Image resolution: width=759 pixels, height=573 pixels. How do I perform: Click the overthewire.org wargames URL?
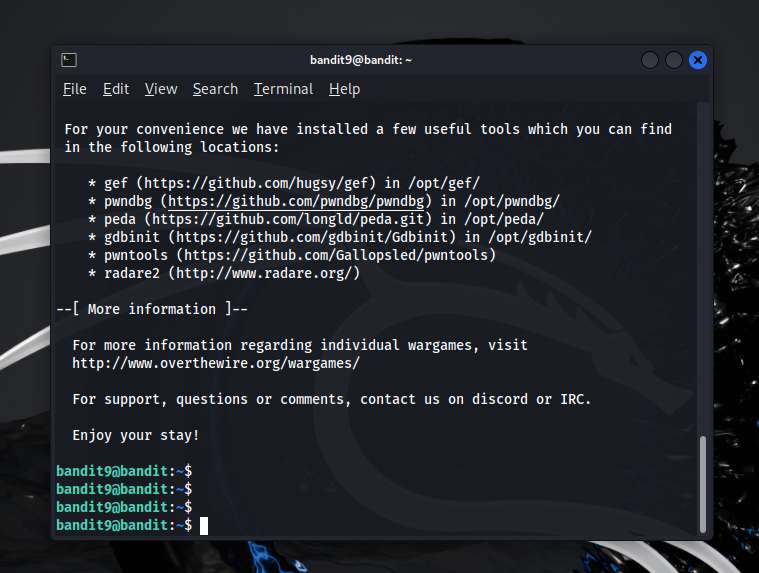pyautogui.click(x=215, y=363)
